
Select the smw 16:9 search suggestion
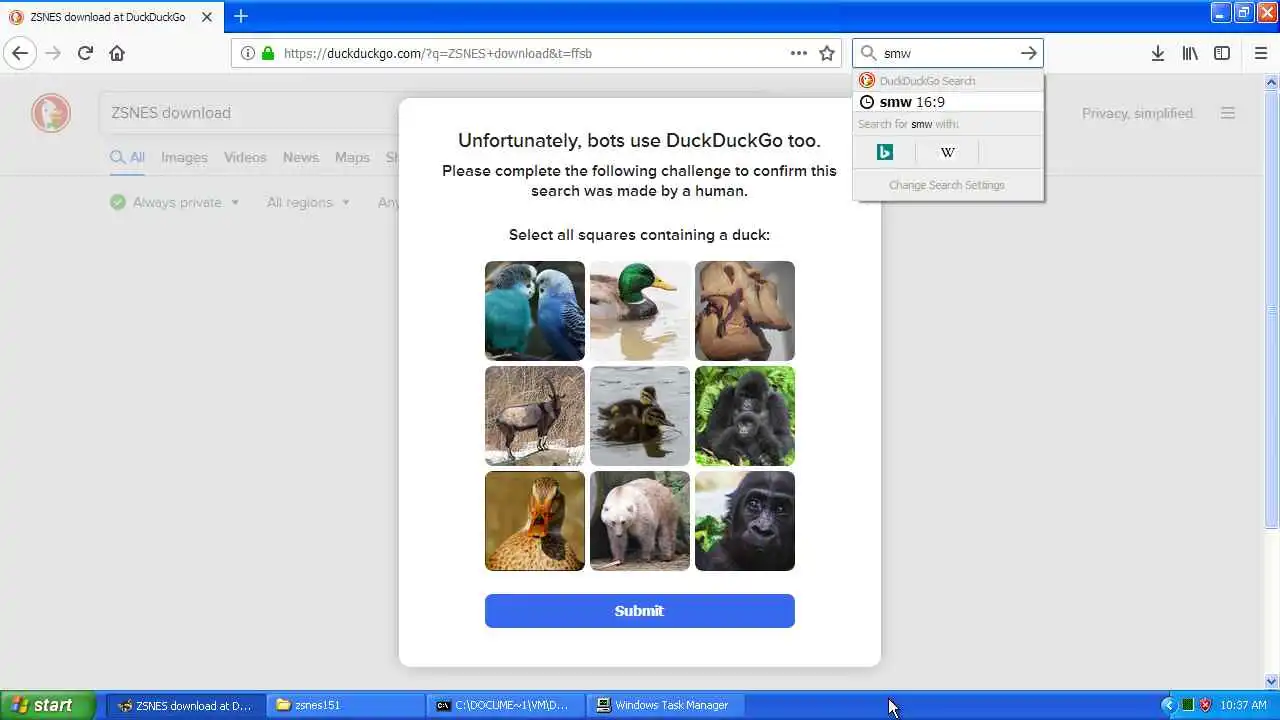[948, 102]
